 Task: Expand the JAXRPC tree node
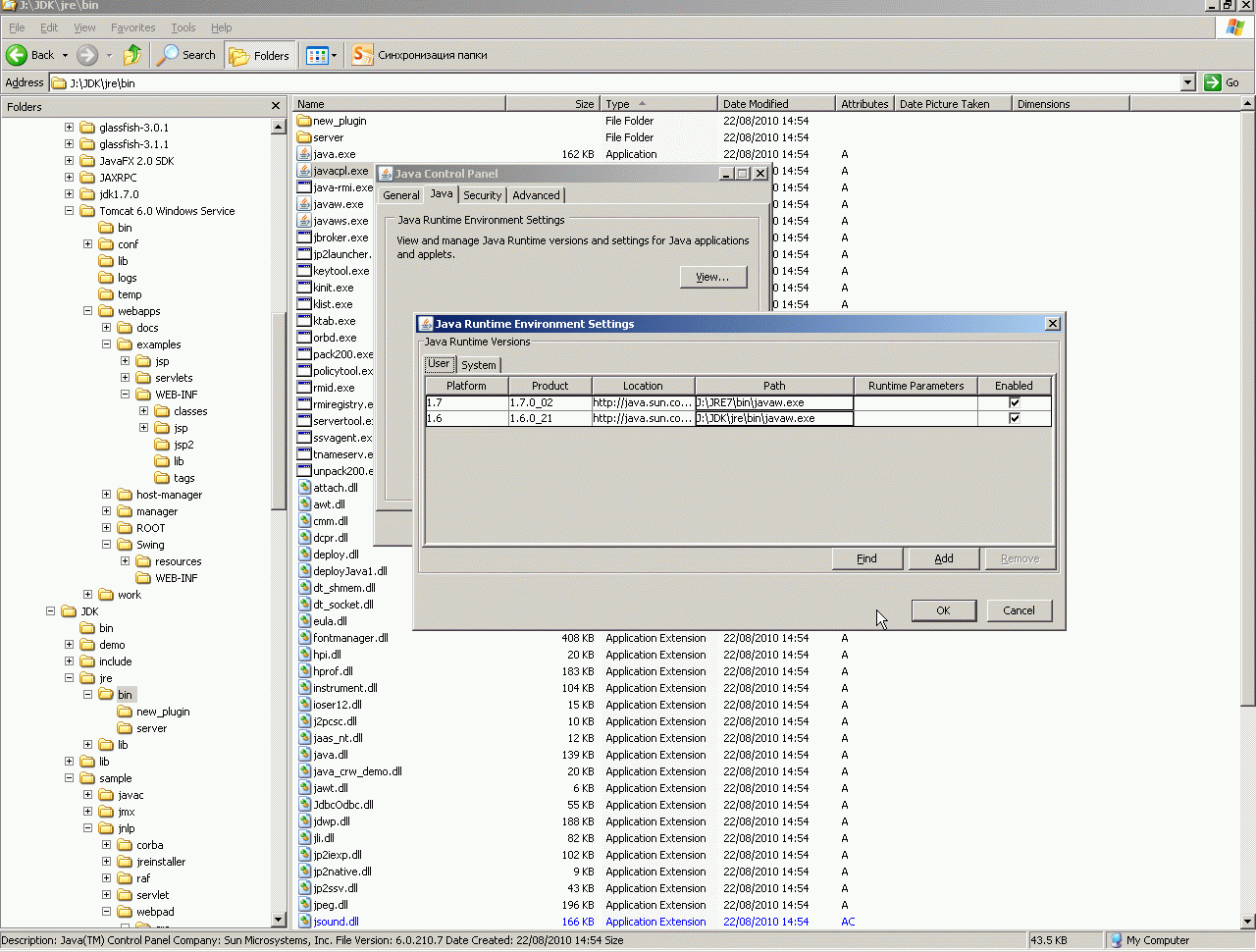point(69,178)
